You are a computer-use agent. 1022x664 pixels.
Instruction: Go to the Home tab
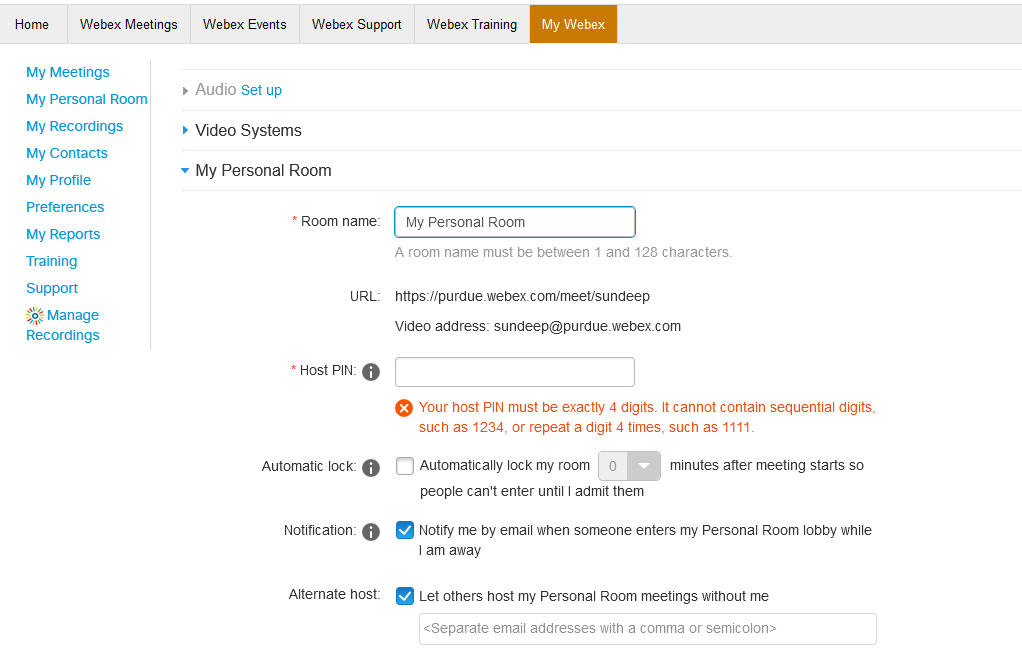[32, 24]
